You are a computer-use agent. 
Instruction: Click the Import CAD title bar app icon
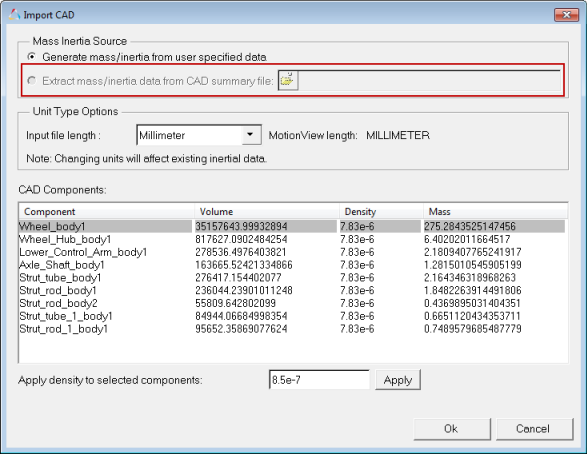[x=14, y=15]
